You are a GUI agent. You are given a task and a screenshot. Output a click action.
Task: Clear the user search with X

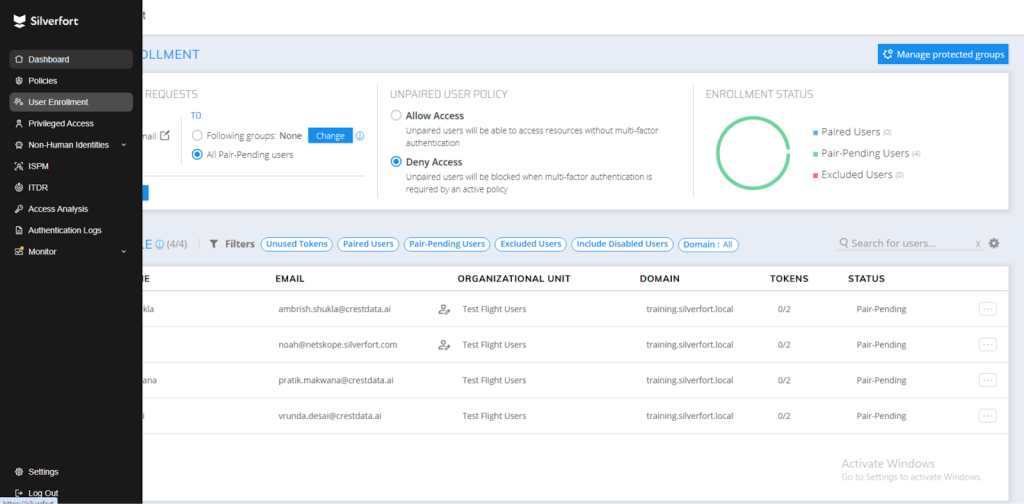978,244
